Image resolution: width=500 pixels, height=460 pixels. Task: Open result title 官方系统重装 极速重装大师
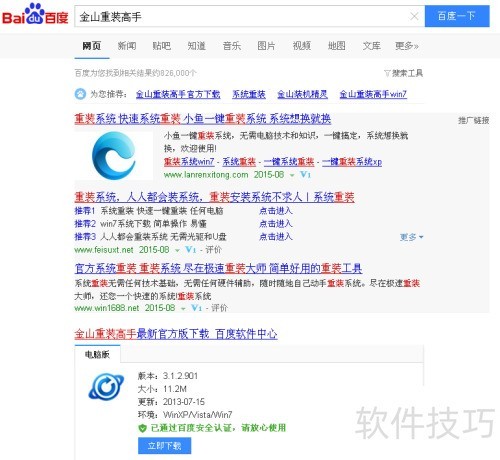pyautogui.click(x=218, y=268)
